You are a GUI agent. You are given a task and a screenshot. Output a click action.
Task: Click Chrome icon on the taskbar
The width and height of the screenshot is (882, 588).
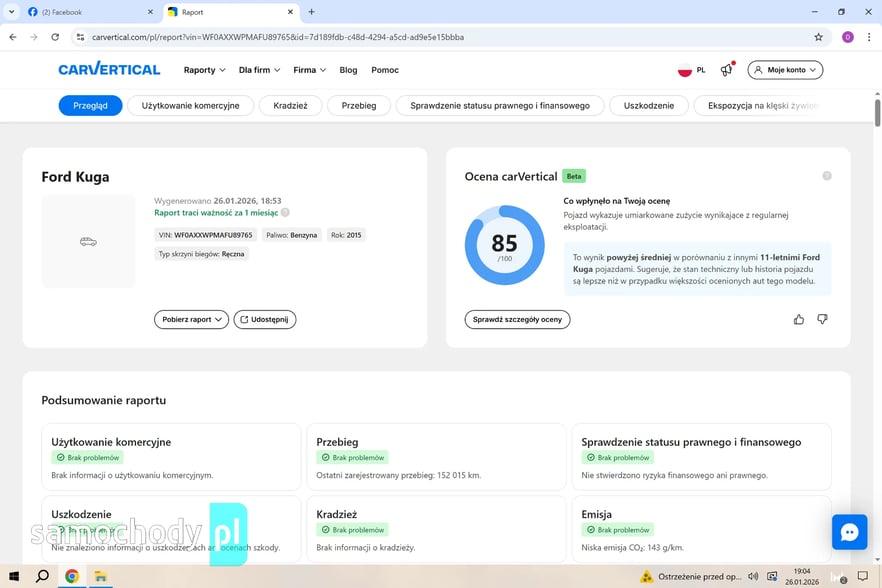point(71,576)
